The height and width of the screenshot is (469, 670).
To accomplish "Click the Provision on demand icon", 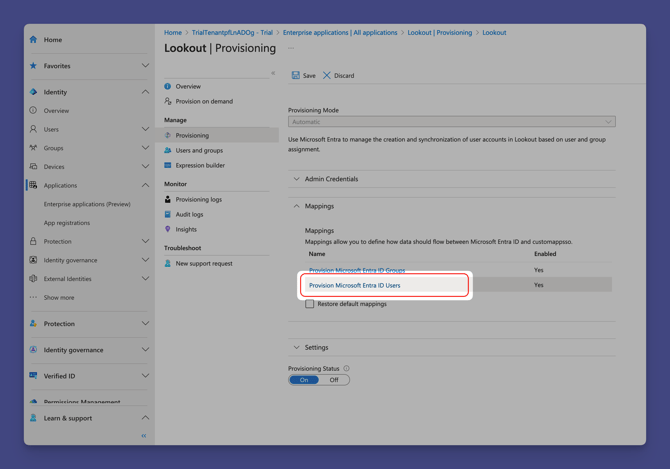I will (168, 101).
